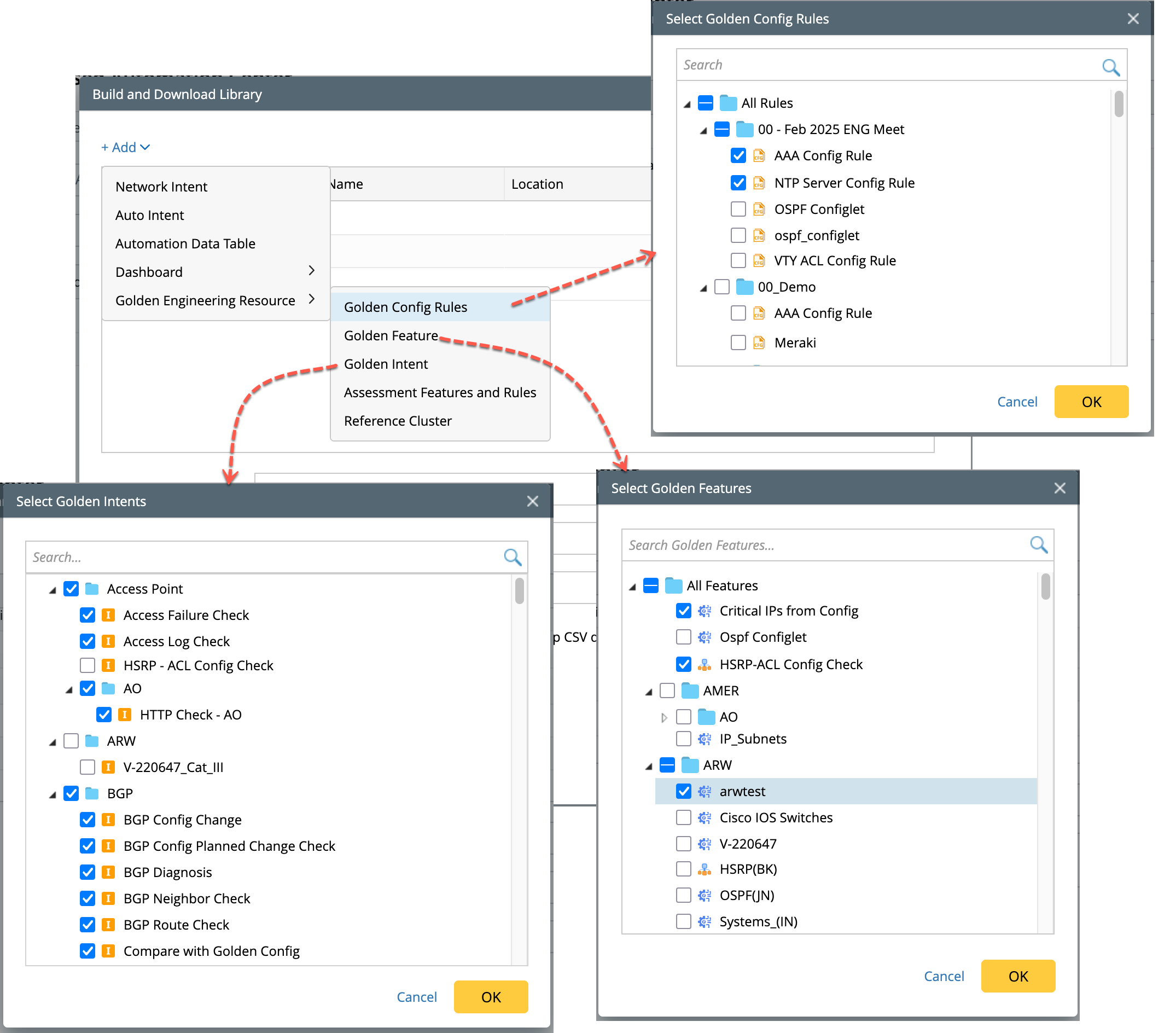This screenshot has height=1033, width=1176.
Task: Click intent icon beside BGP Diagnosis
Action: pyautogui.click(x=108, y=872)
